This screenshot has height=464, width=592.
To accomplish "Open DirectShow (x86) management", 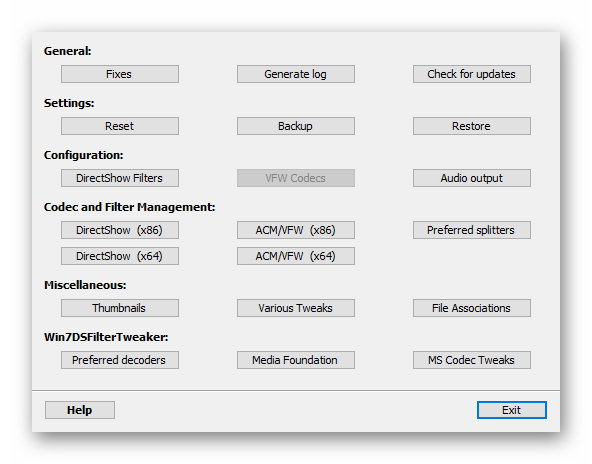I will coord(120,230).
